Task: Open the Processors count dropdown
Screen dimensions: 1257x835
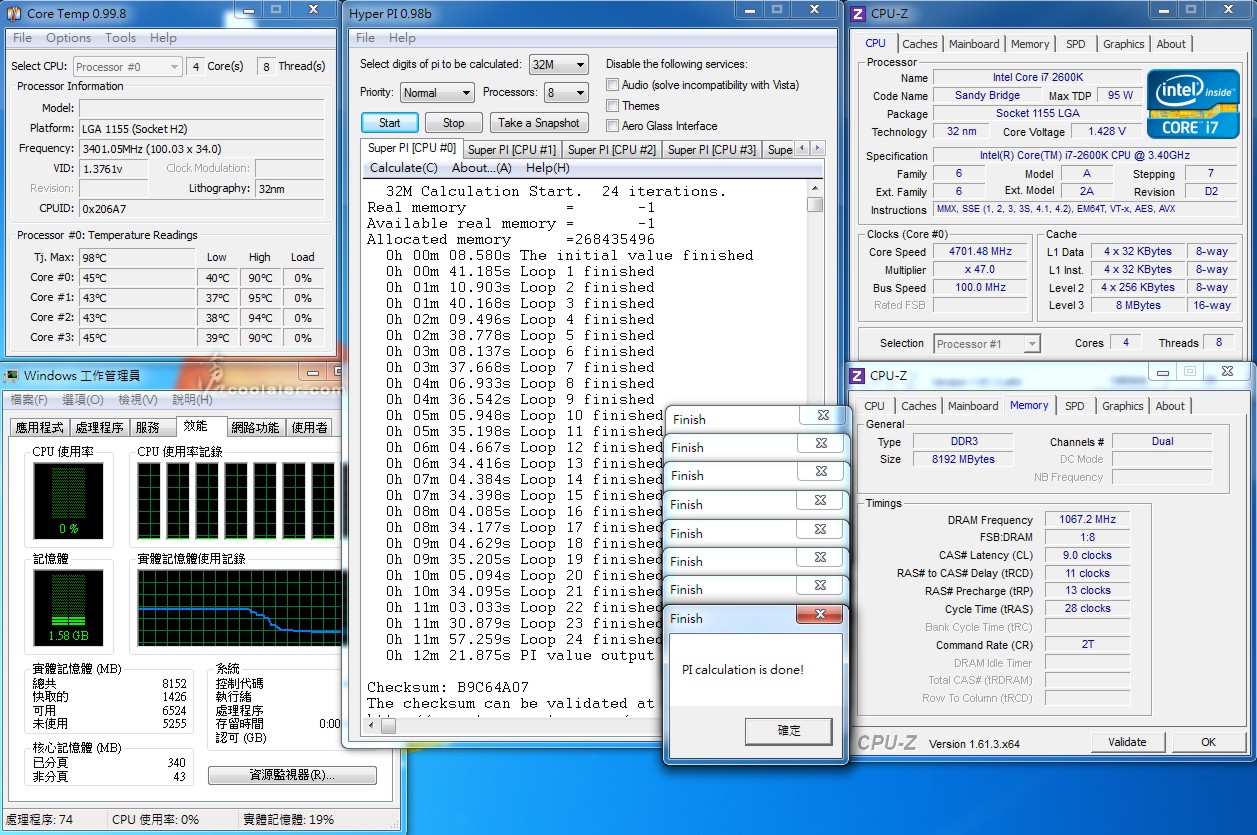Action: [x=565, y=92]
